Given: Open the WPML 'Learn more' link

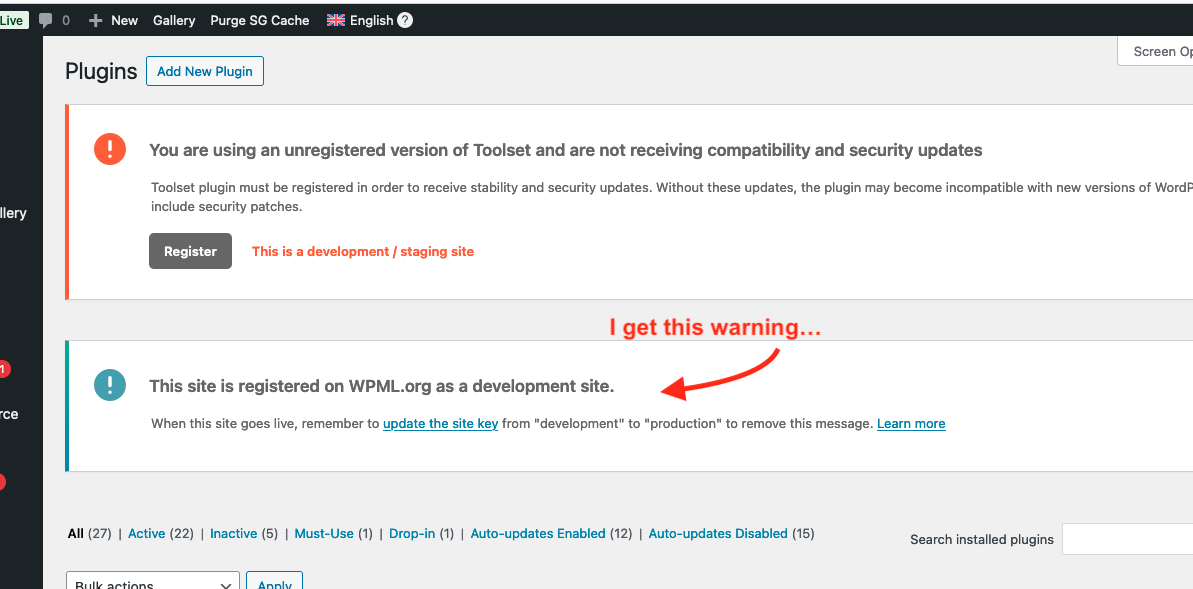Looking at the screenshot, I should click(x=911, y=423).
